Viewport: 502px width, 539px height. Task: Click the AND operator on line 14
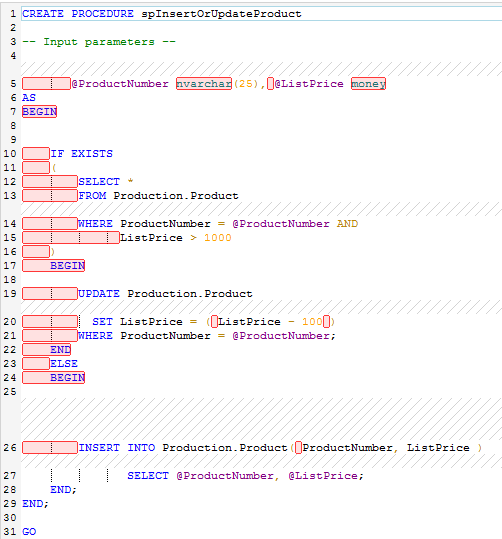tap(347, 224)
